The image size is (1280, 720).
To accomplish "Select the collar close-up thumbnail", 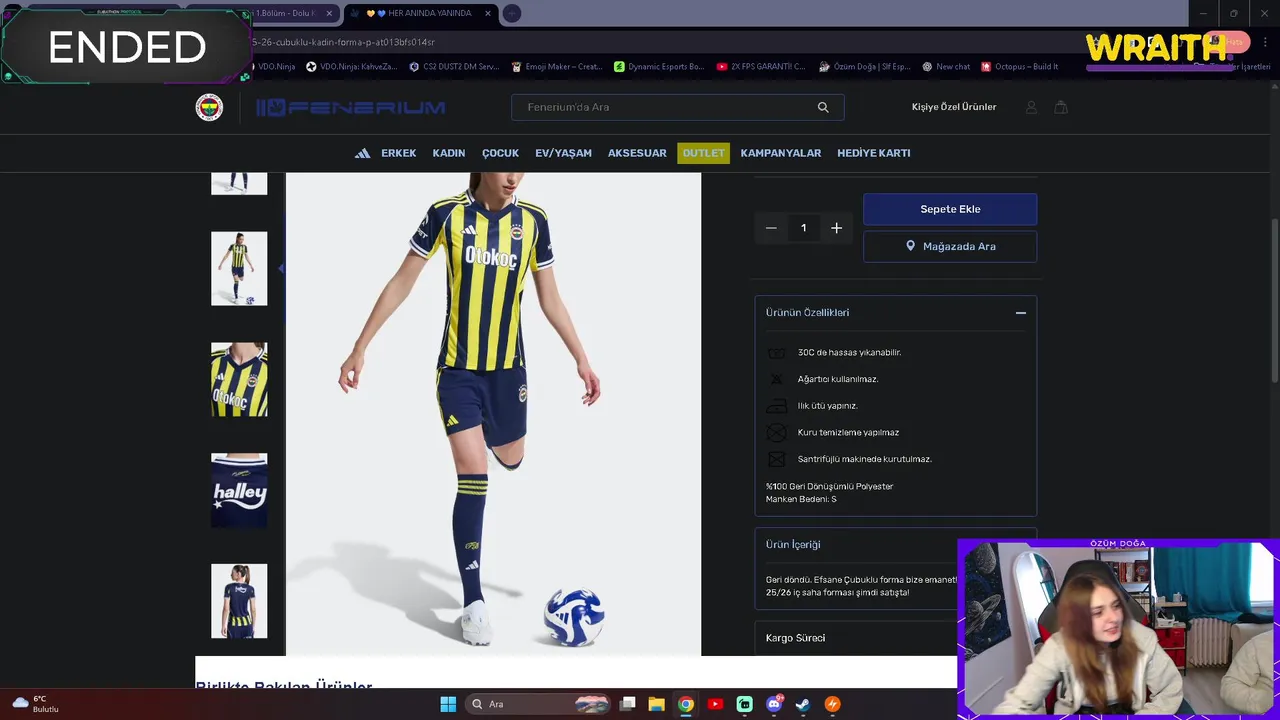I will [239, 380].
